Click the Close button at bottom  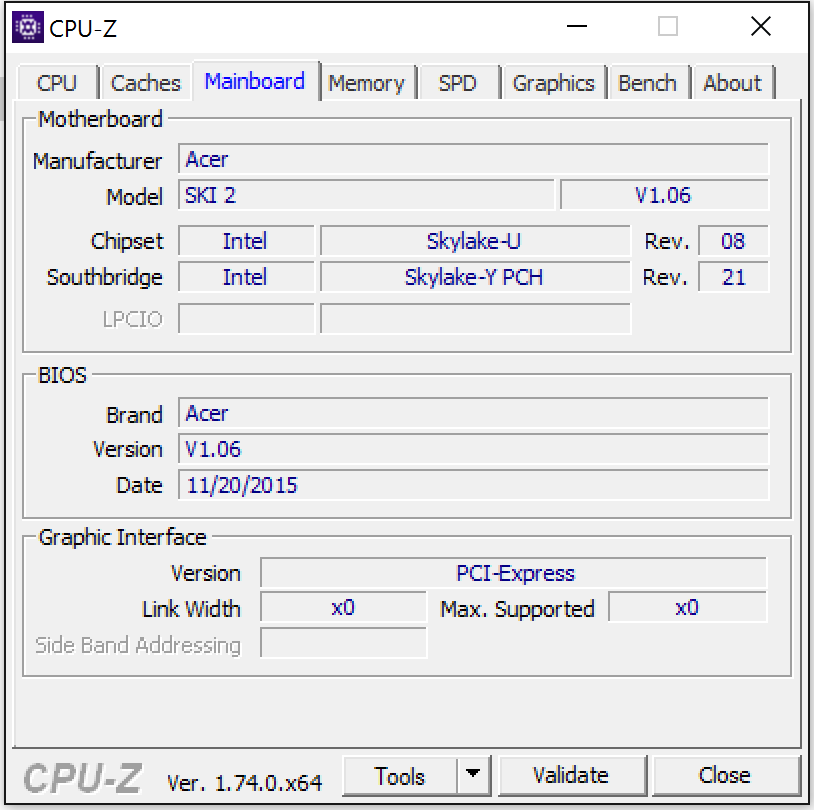725,775
